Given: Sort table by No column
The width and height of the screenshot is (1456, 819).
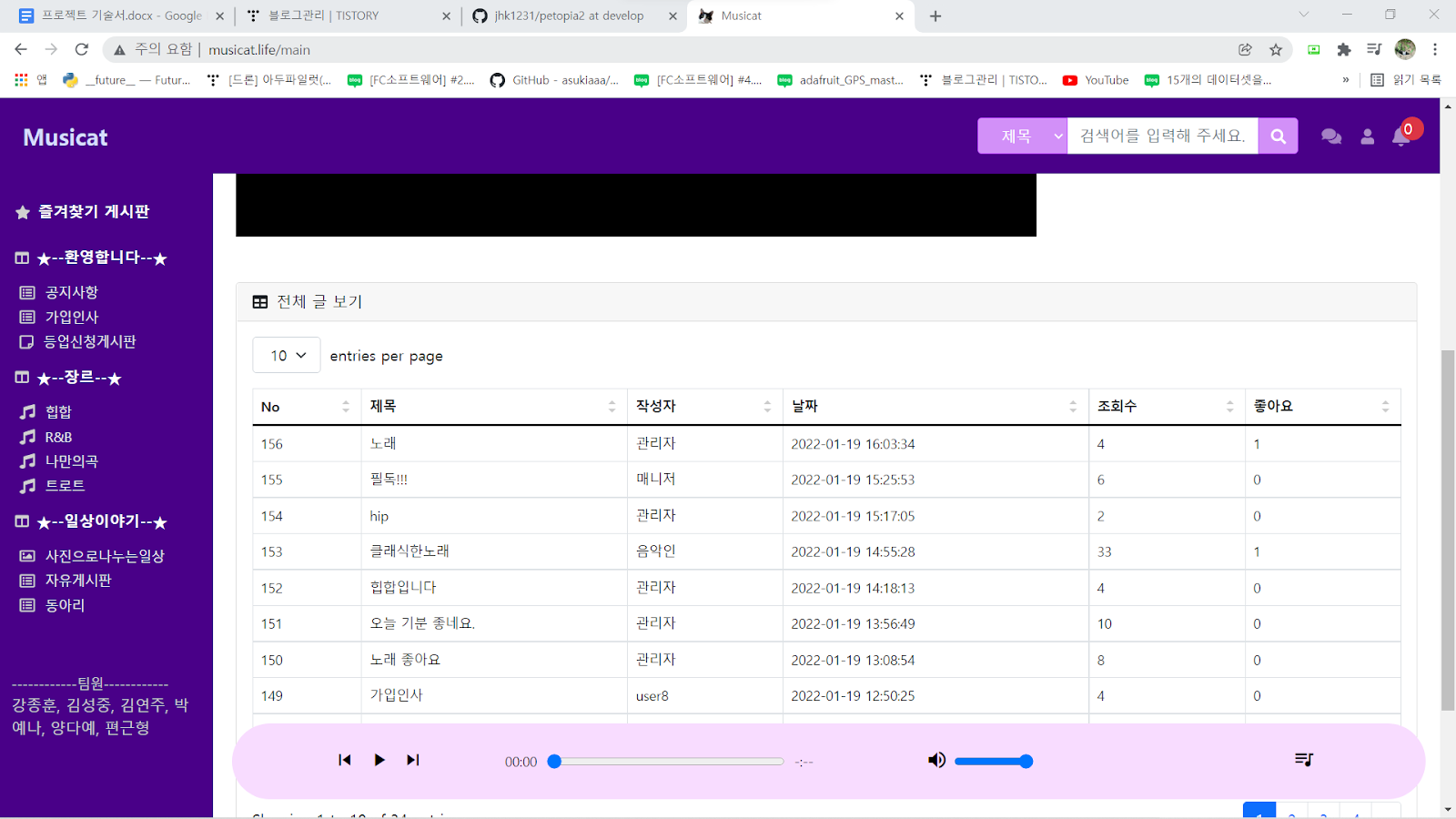Looking at the screenshot, I should pyautogui.click(x=306, y=407).
